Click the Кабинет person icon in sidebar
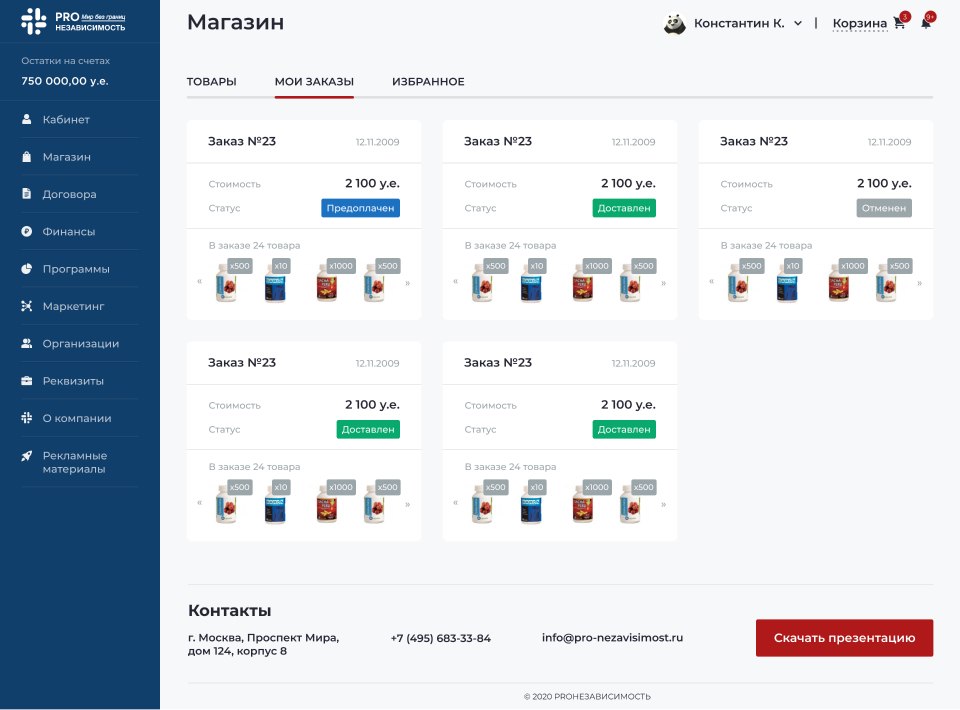The width and height of the screenshot is (960, 710). pyautogui.click(x=27, y=120)
